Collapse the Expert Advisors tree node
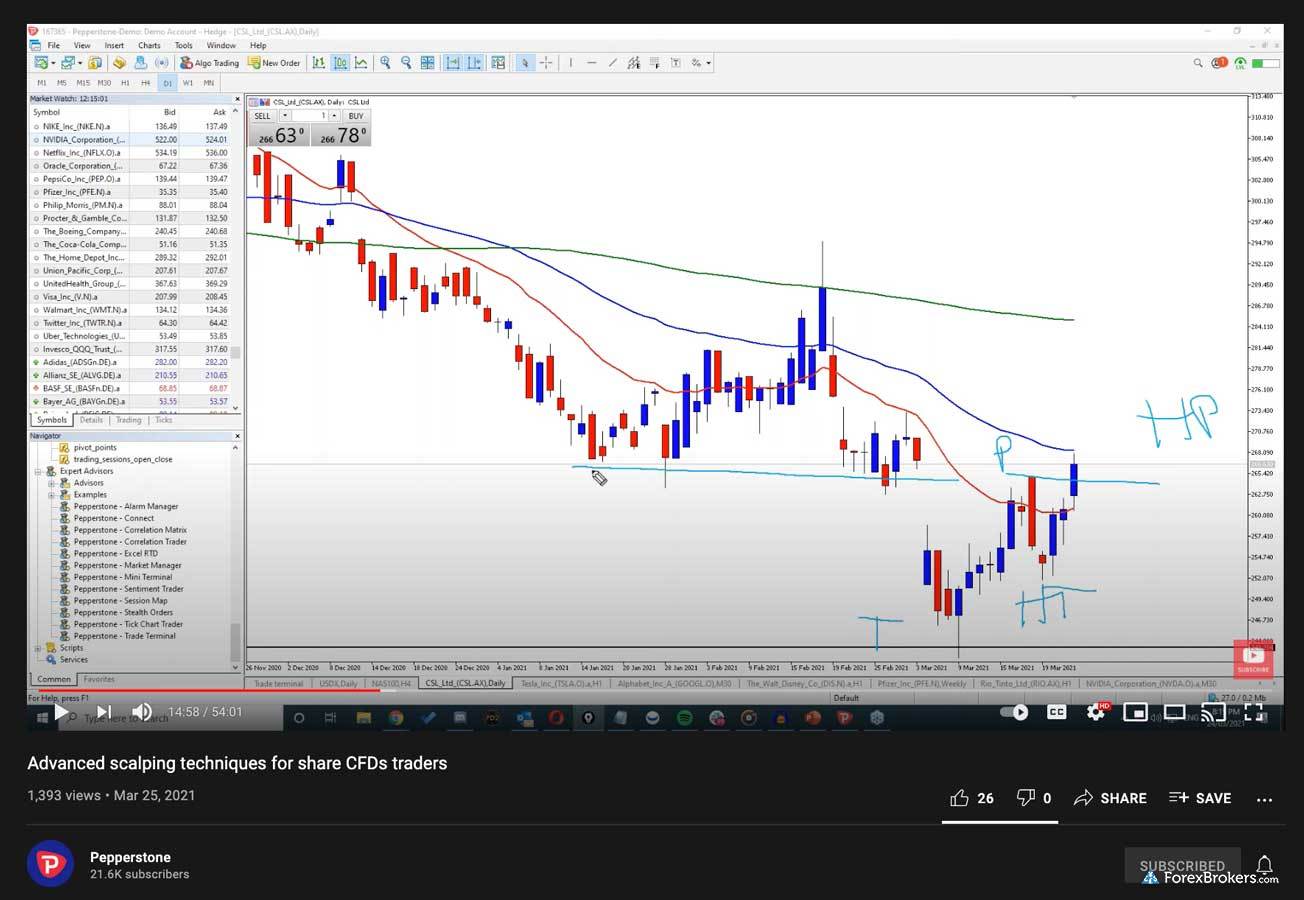 [39, 471]
